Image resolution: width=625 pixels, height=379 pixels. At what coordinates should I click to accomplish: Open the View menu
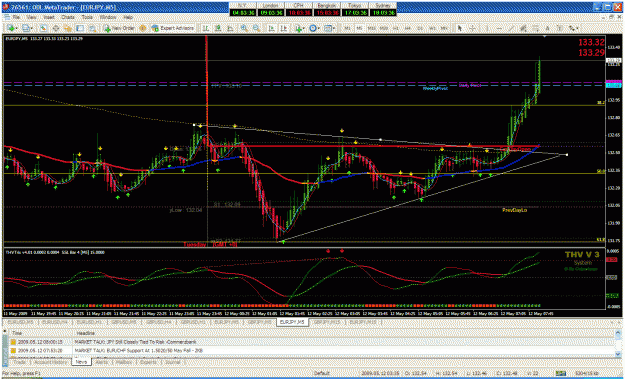[x=32, y=18]
